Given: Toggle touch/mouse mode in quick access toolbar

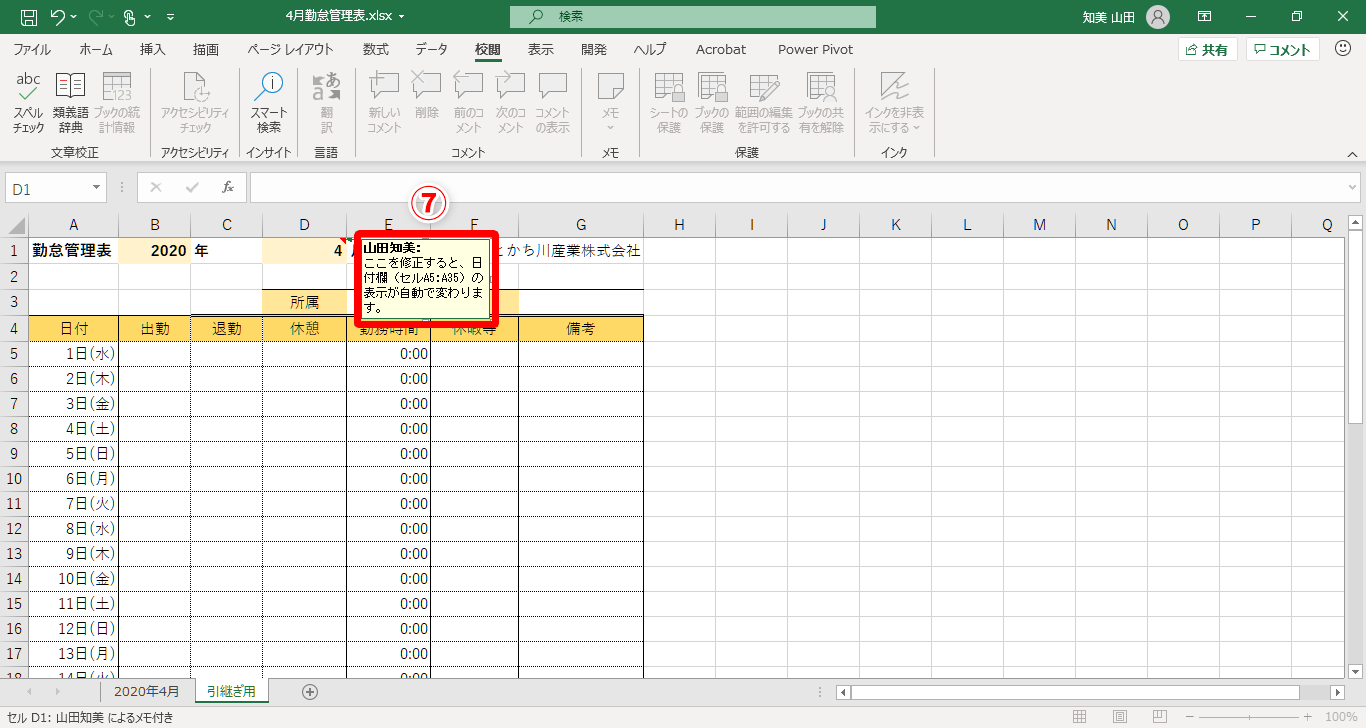Looking at the screenshot, I should [129, 17].
